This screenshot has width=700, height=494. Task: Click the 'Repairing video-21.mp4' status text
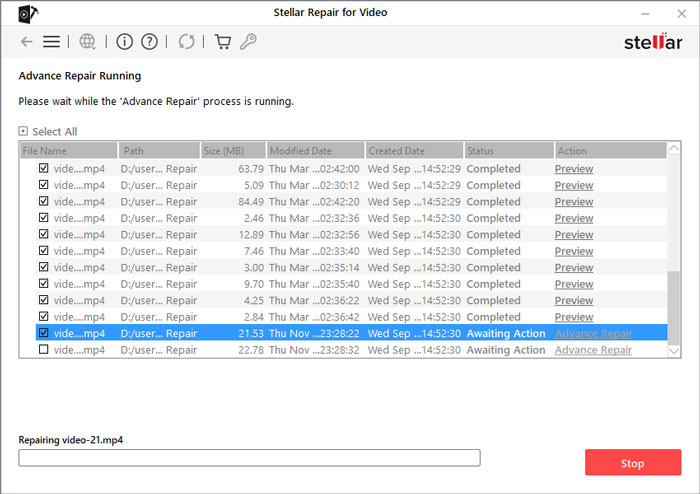(71, 440)
